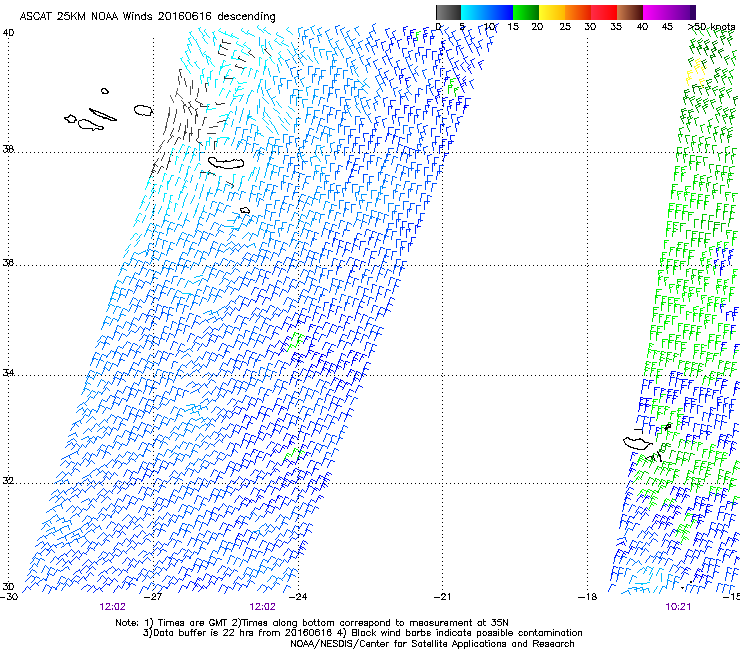Click the '40' latitude label at top left
Viewport: 740px width, 650px height.
pyautogui.click(x=8, y=33)
